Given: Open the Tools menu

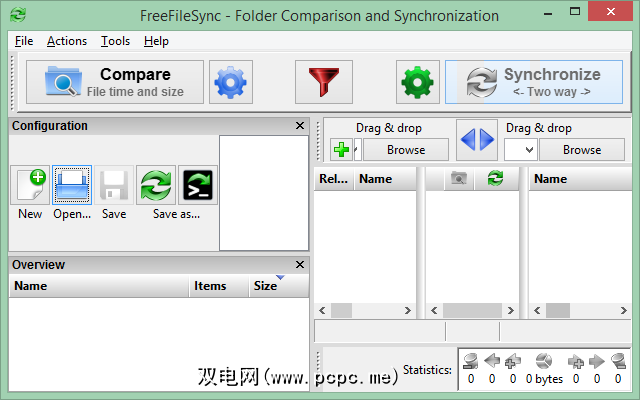Looking at the screenshot, I should click(x=116, y=41).
